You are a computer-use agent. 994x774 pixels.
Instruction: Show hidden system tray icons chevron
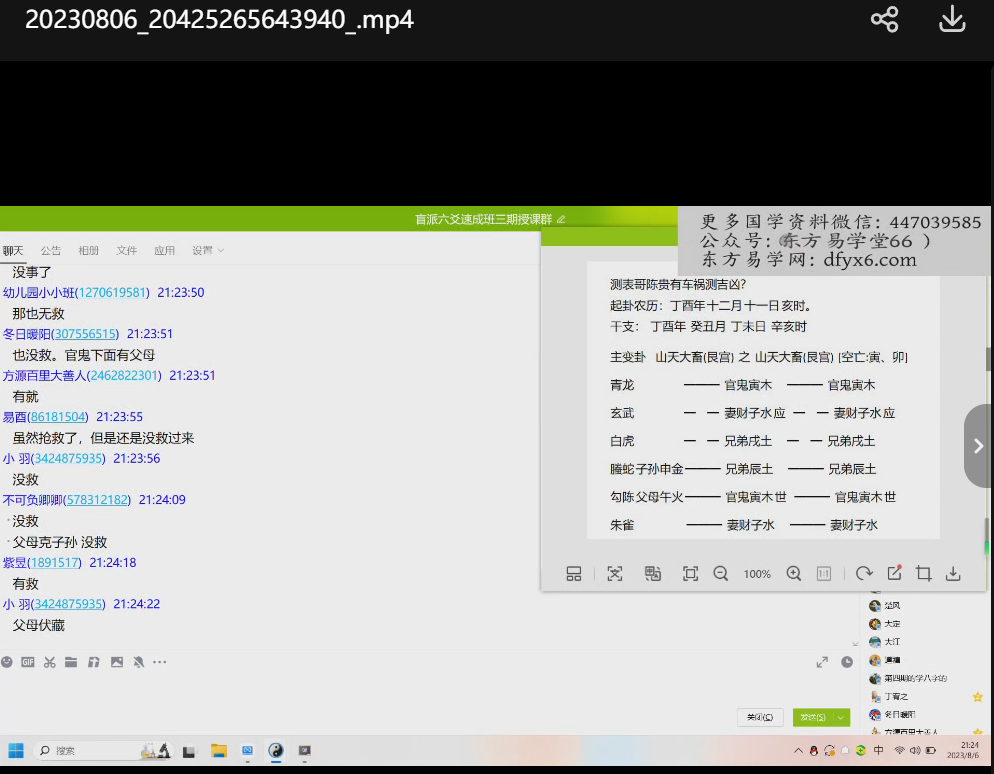(x=798, y=750)
